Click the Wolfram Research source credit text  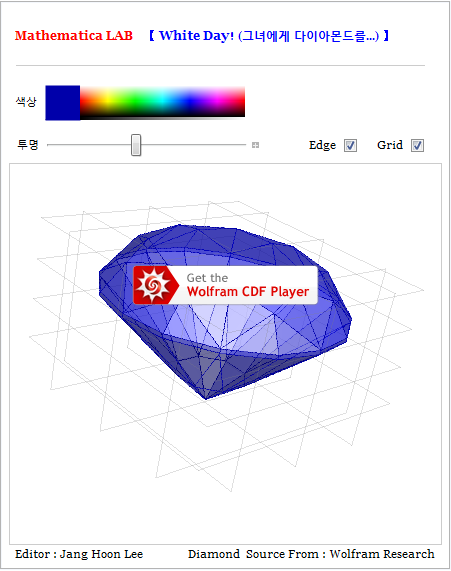pyautogui.click(x=382, y=554)
